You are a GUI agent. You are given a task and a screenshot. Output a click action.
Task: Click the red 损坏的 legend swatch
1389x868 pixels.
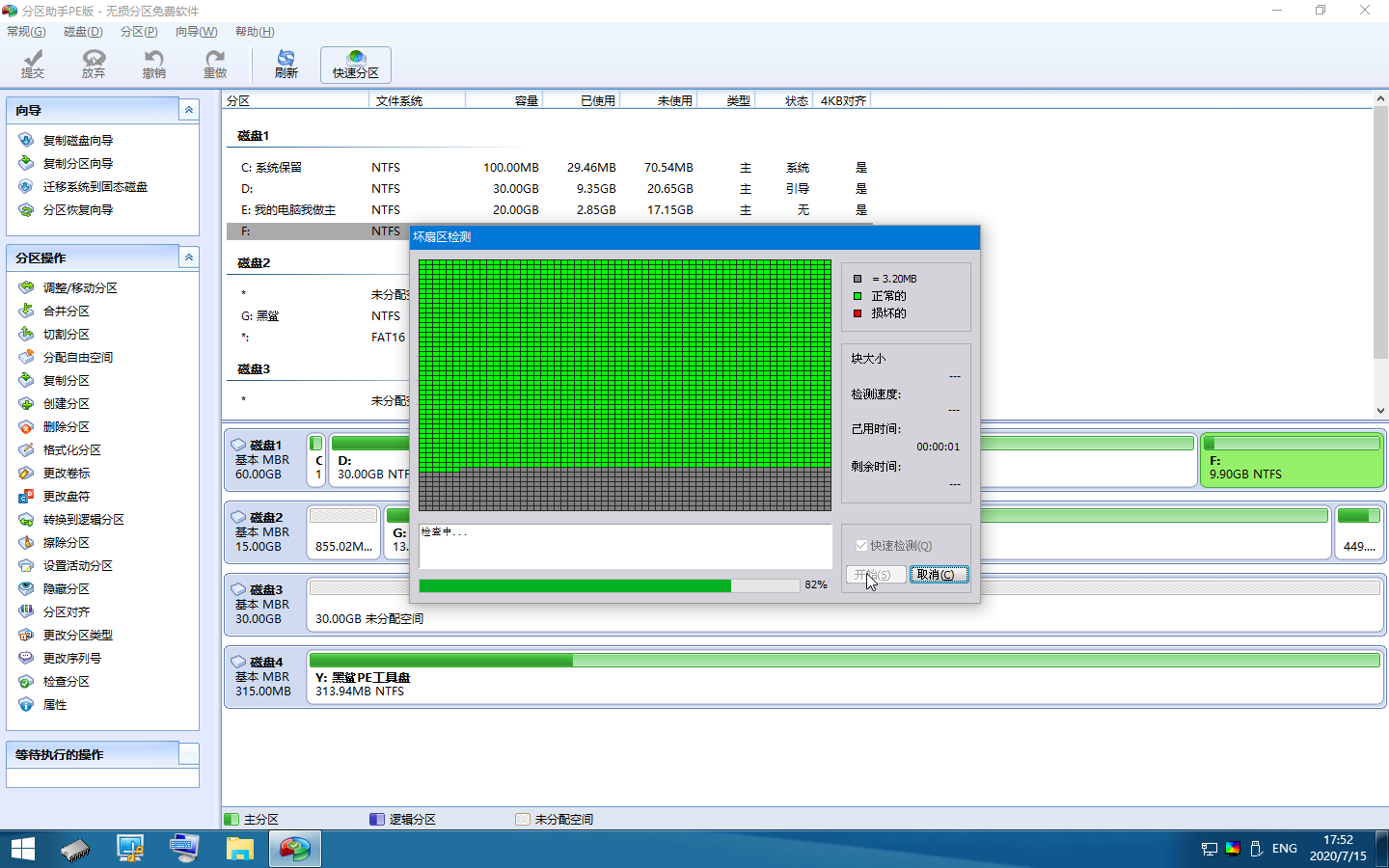pyautogui.click(x=857, y=313)
